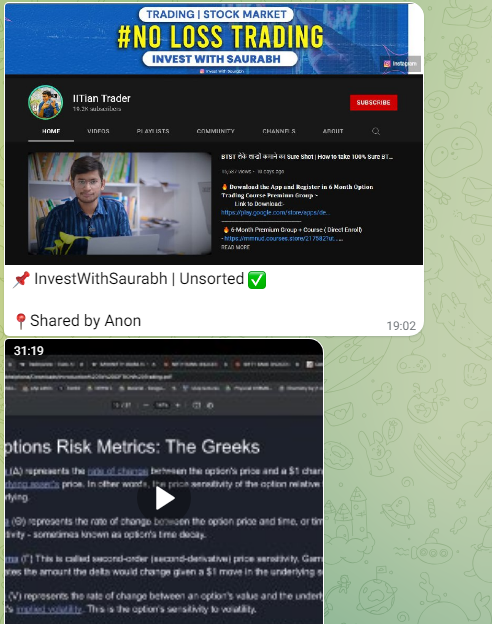Click the Shared by Anon text
The image size is (492, 624).
click(x=86, y=321)
